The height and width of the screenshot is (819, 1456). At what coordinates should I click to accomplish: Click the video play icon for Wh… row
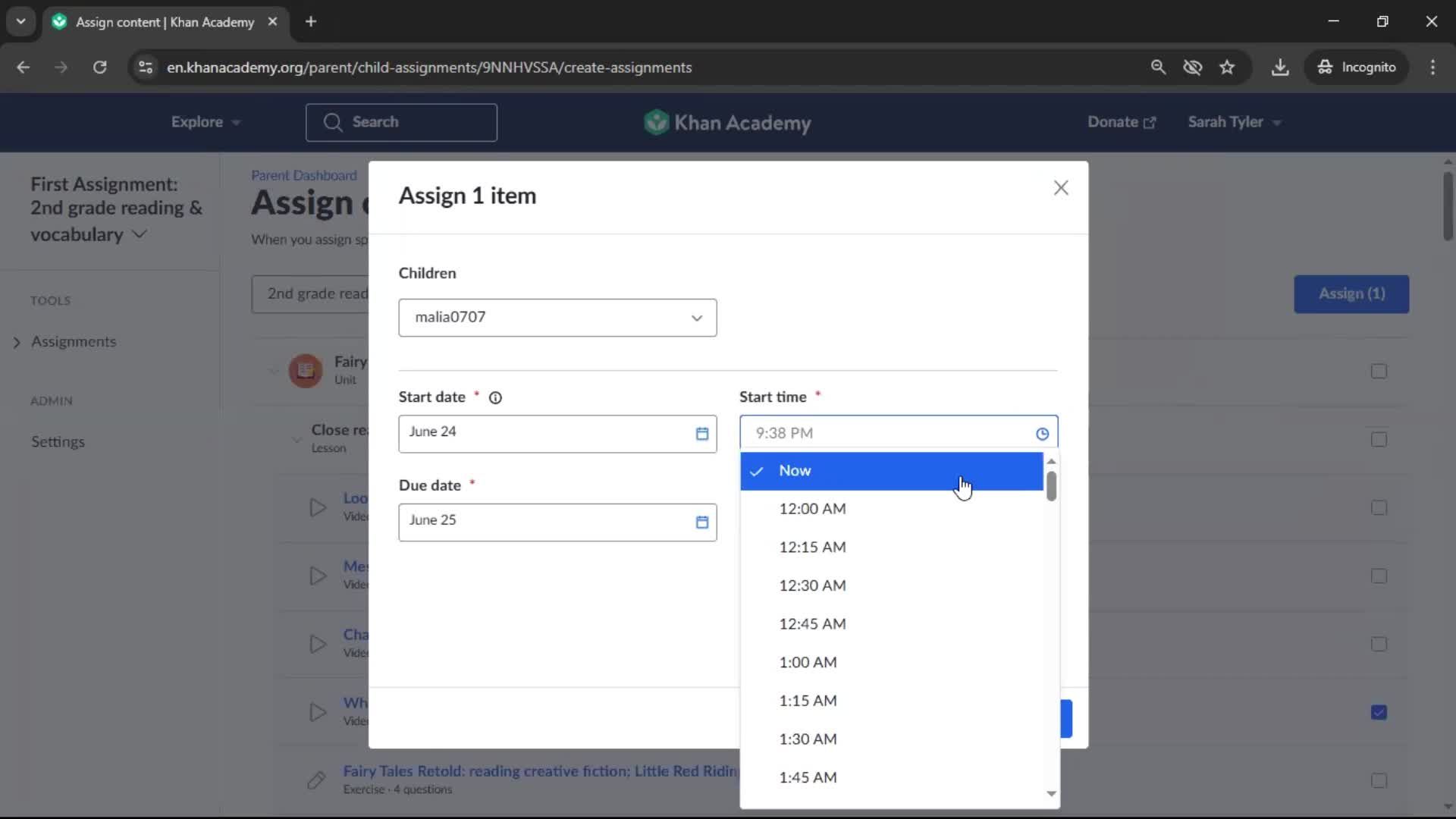[x=318, y=712]
